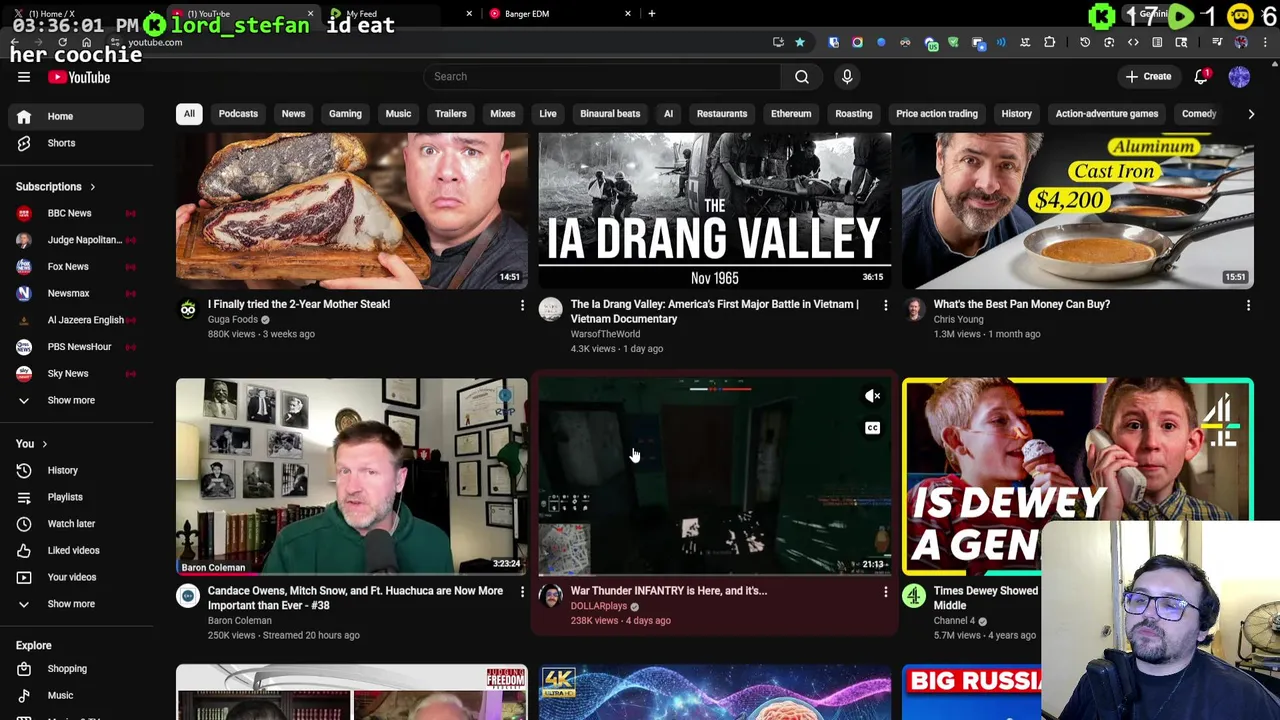The width and height of the screenshot is (1280, 720).
Task: Open Shopping under Explore
Action: (x=76, y=668)
